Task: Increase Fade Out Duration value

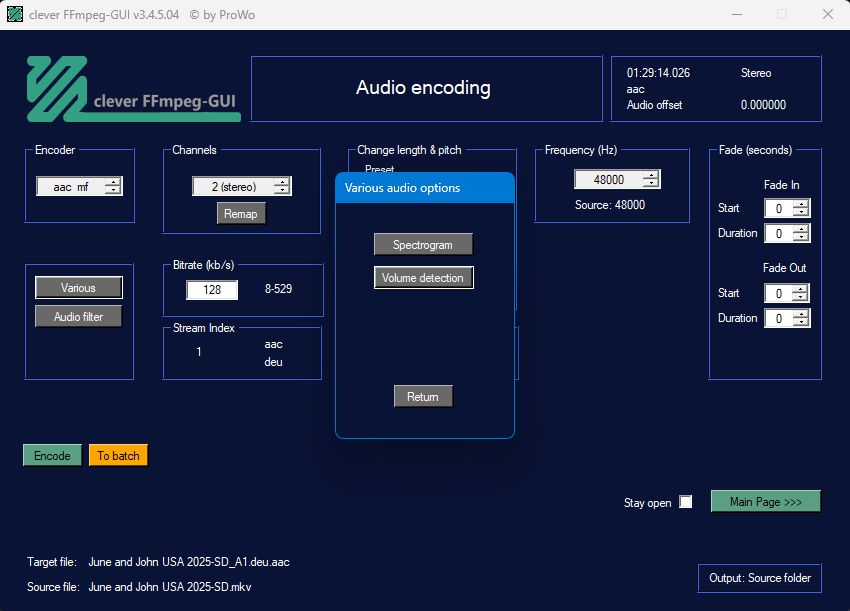Action: (x=801, y=314)
